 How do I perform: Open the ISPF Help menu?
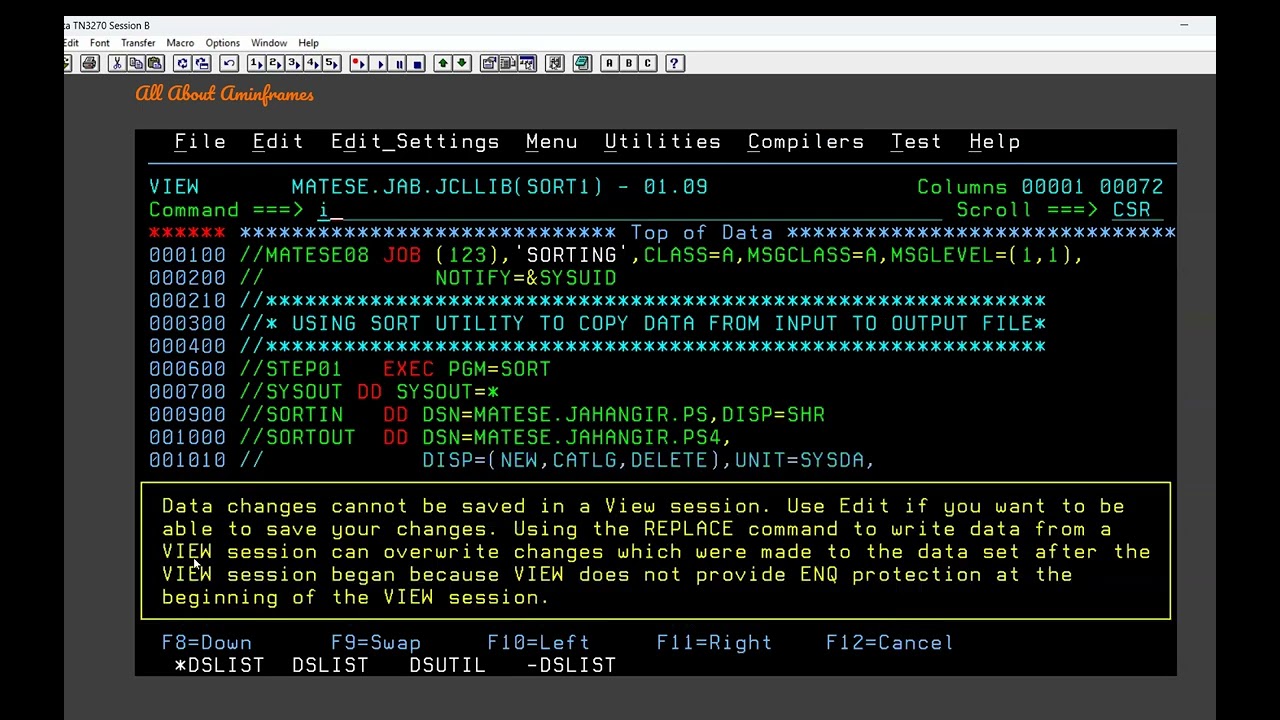[x=995, y=142]
